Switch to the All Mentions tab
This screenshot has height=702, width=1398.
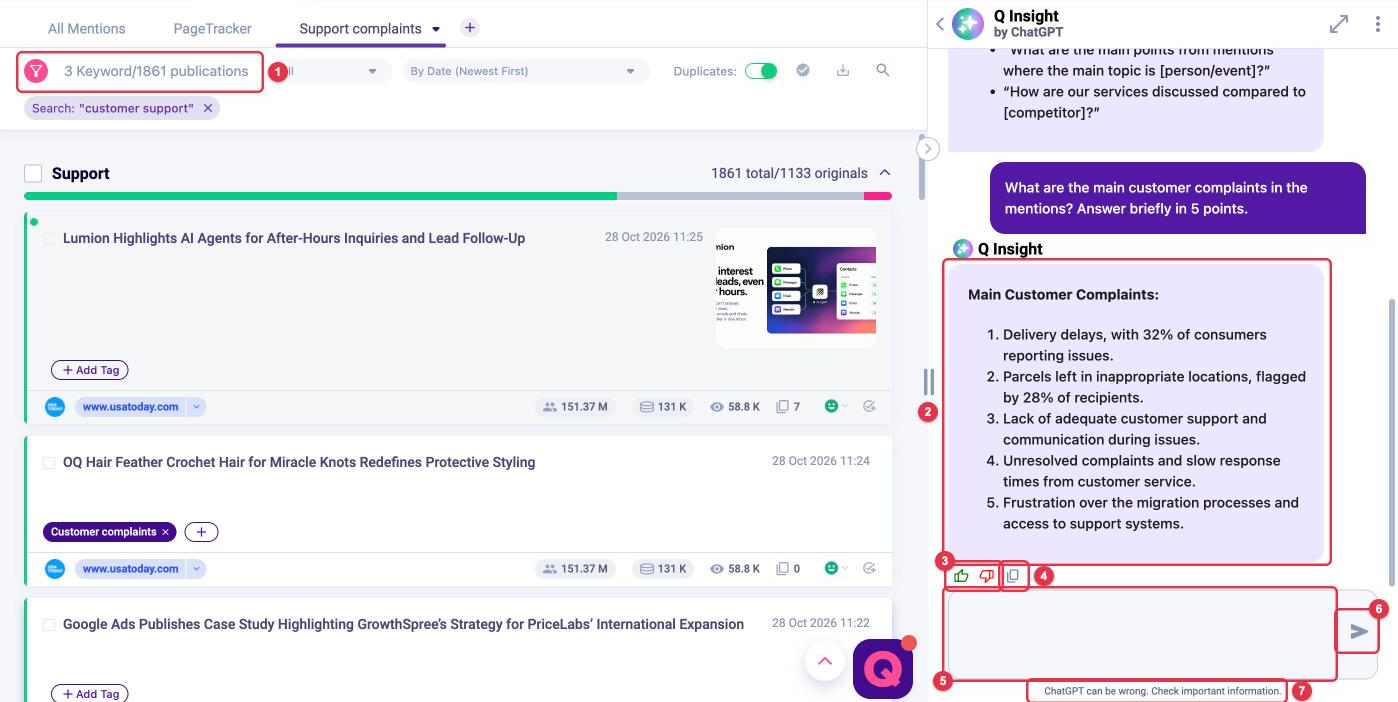tap(86, 28)
